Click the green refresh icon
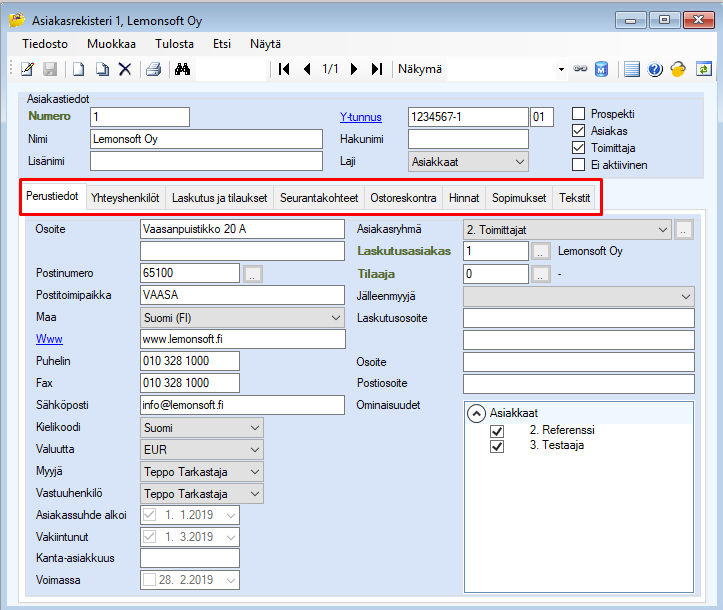This screenshot has height=610, width=723. [x=704, y=69]
